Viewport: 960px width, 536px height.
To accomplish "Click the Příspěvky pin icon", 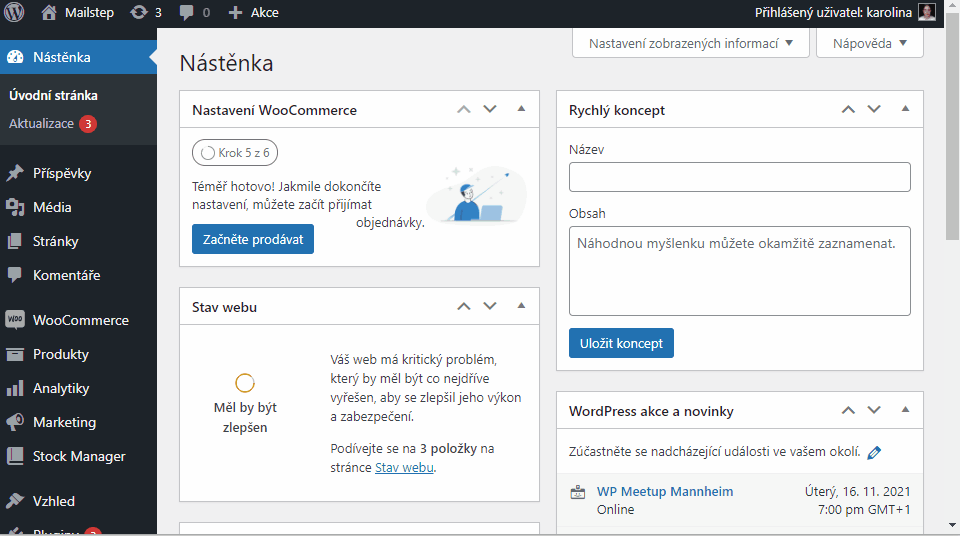I will pos(15,173).
